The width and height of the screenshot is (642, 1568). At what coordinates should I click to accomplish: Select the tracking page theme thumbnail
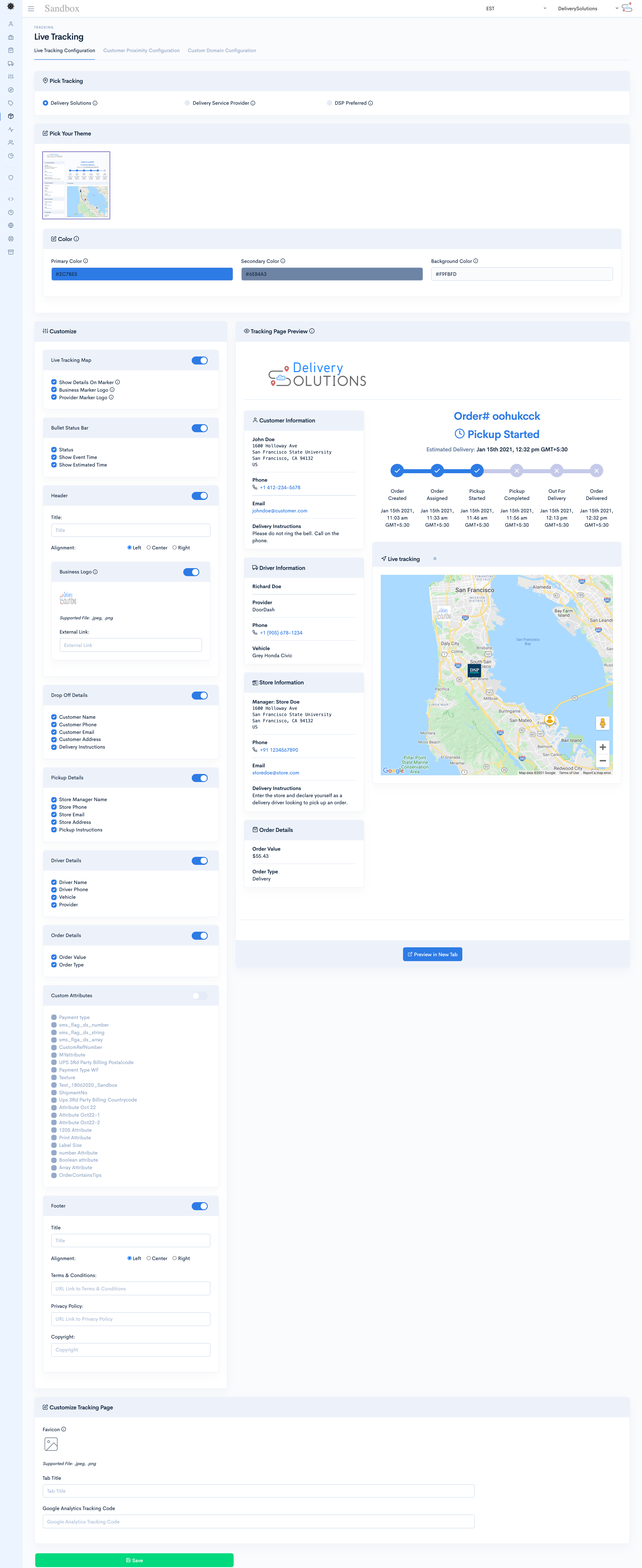76,185
